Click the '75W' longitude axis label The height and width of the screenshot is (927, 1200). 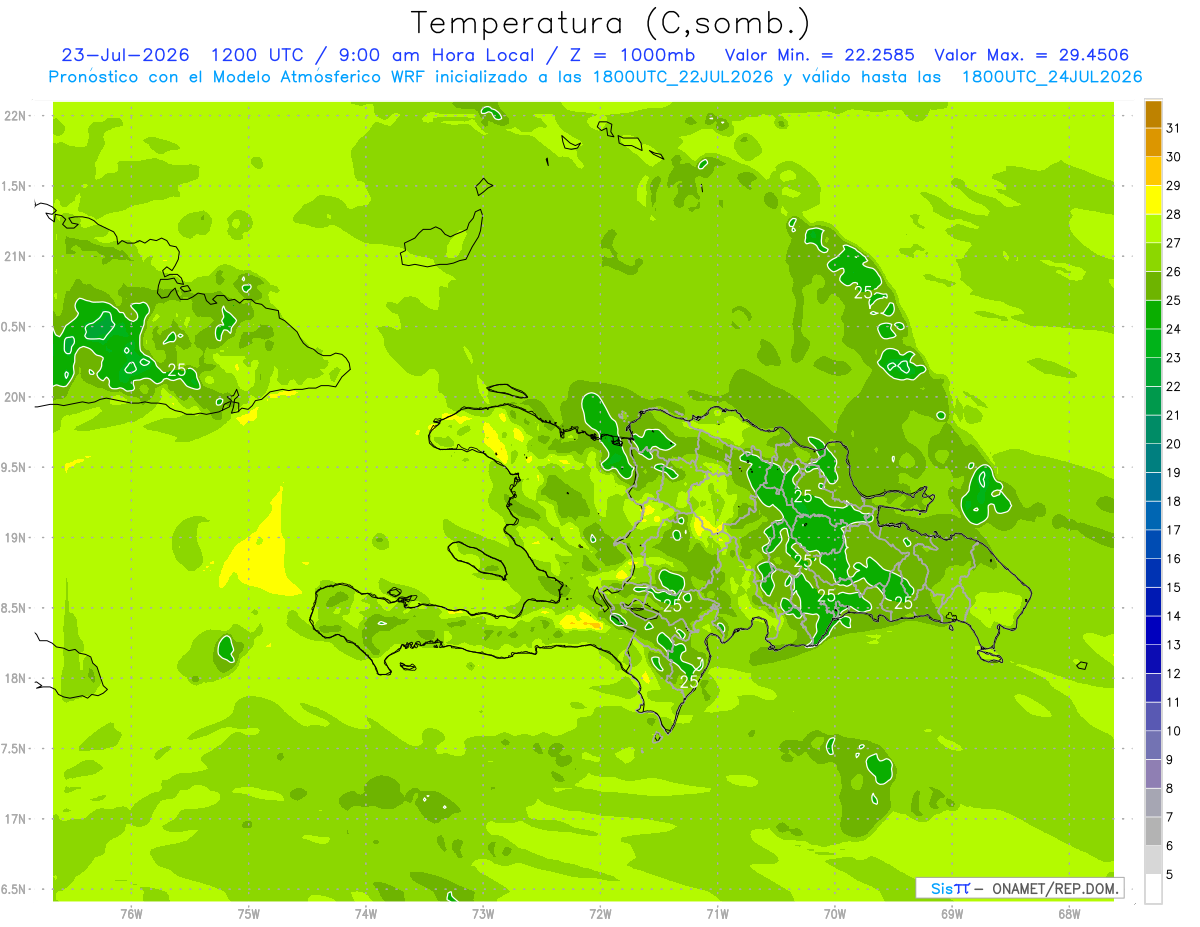coord(249,914)
